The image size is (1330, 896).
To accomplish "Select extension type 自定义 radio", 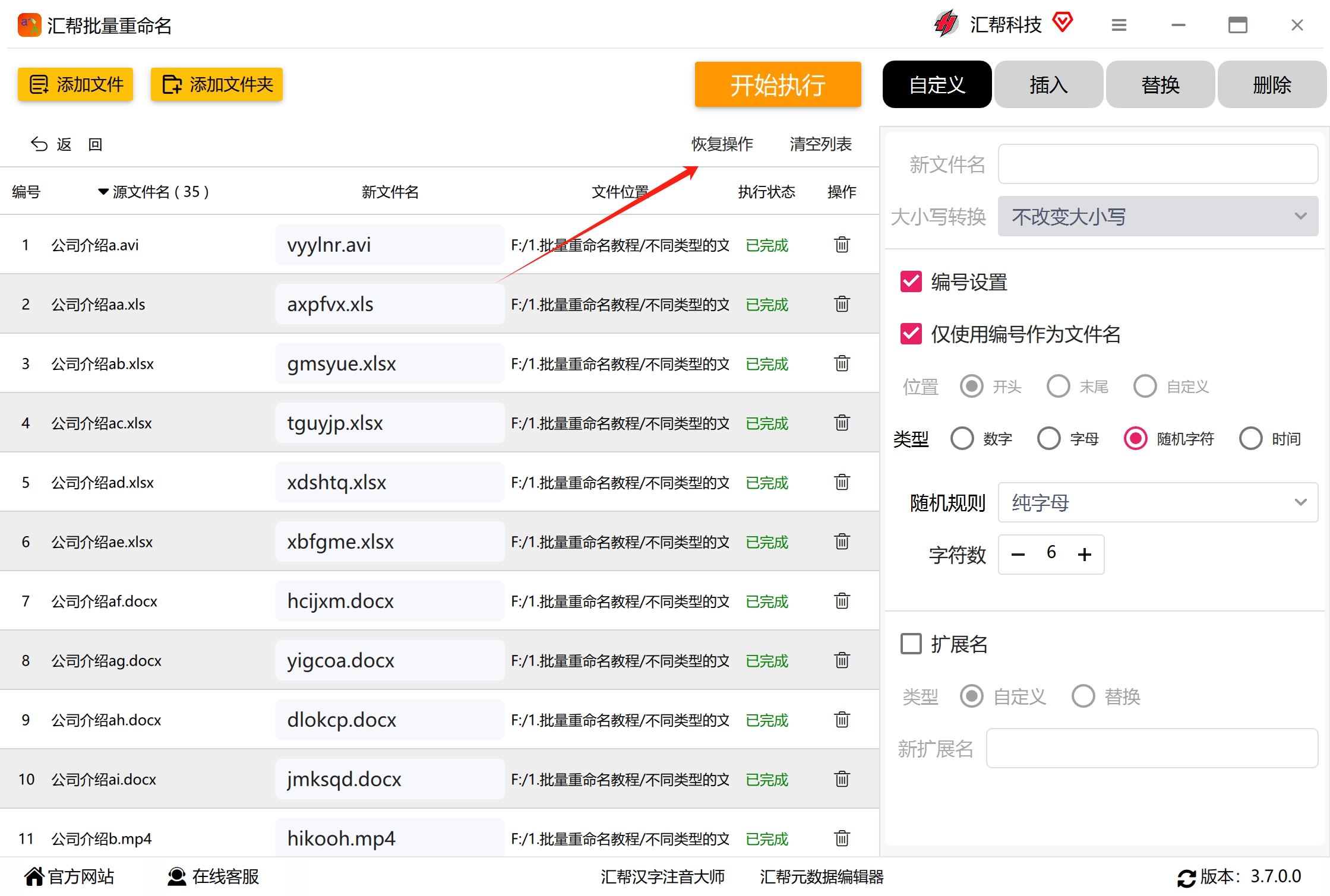I will pos(972,696).
